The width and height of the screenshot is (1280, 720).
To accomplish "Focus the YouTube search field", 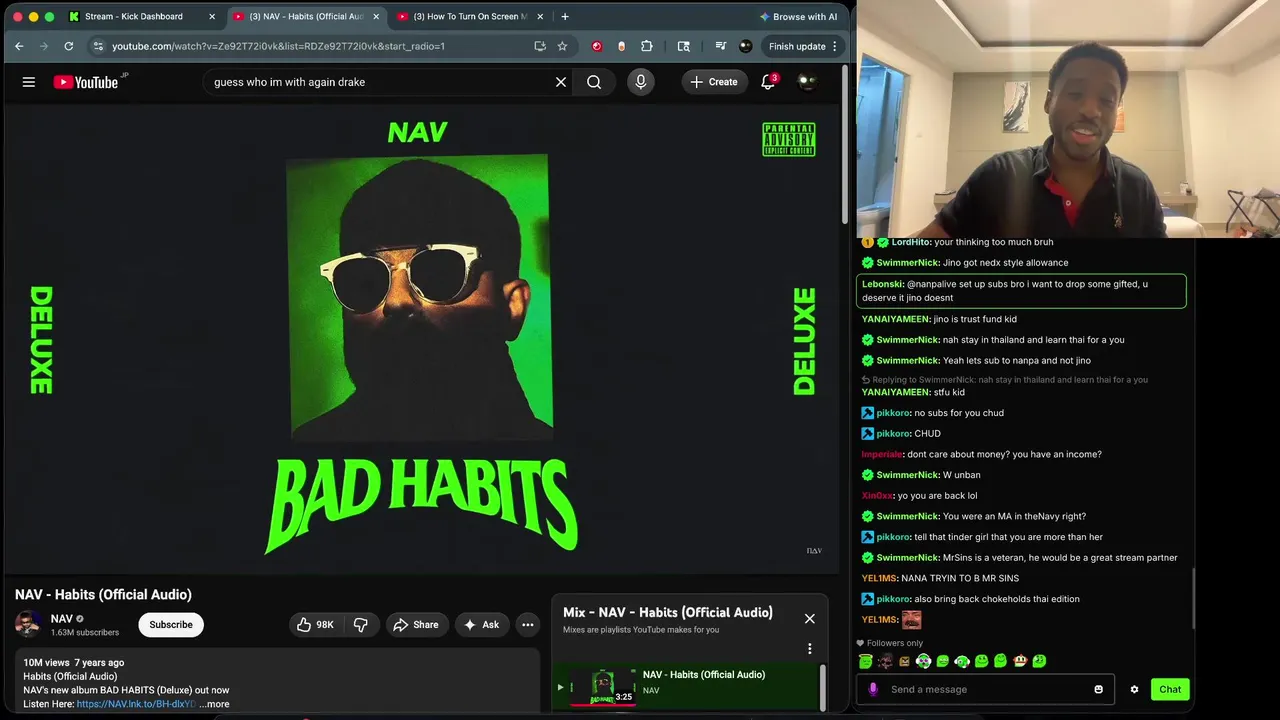I will tap(380, 82).
